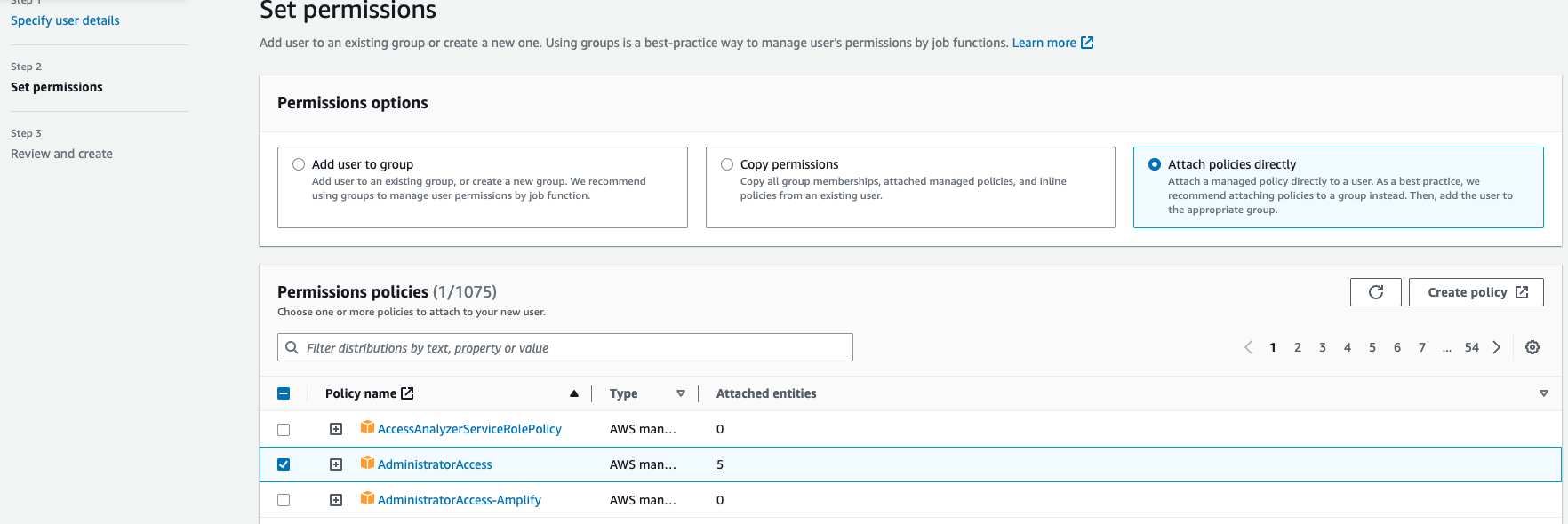Viewport: 1568px width, 524px height.
Task: Click the search magnifier icon in filter box
Action: click(292, 347)
